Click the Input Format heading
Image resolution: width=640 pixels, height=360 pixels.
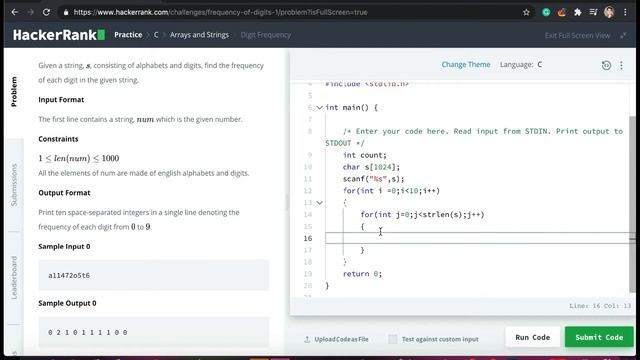tap(61, 100)
